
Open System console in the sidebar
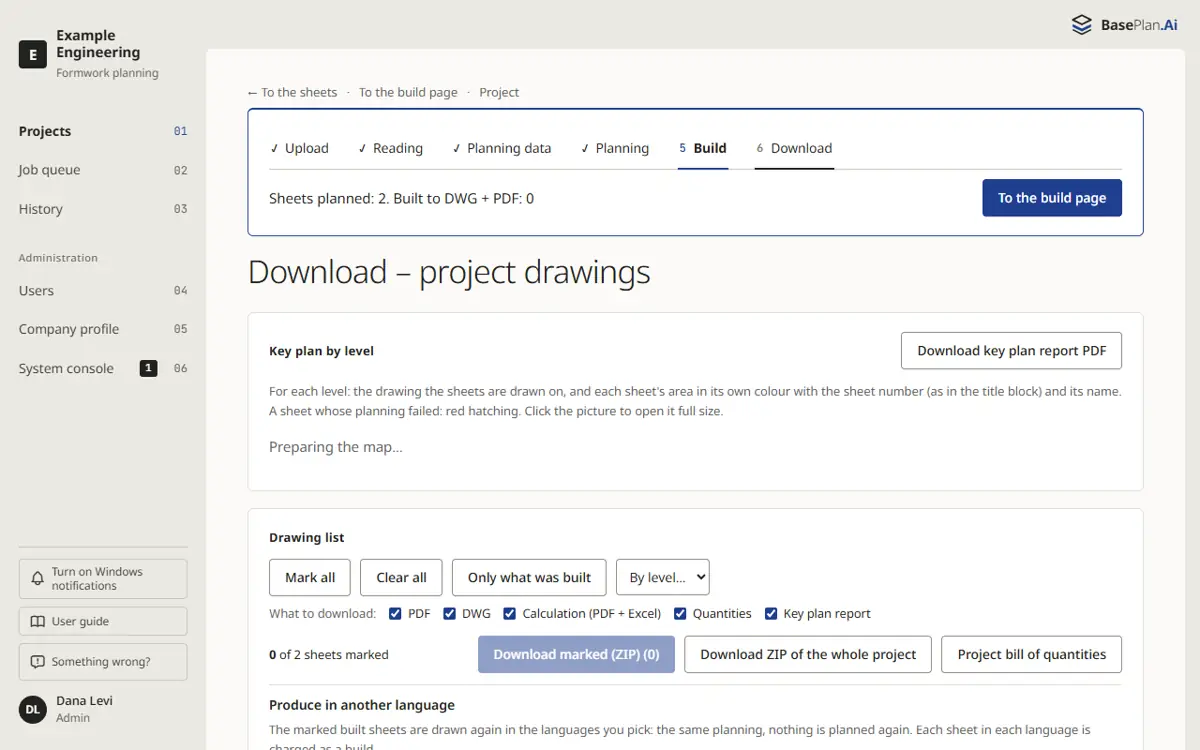tap(103, 368)
